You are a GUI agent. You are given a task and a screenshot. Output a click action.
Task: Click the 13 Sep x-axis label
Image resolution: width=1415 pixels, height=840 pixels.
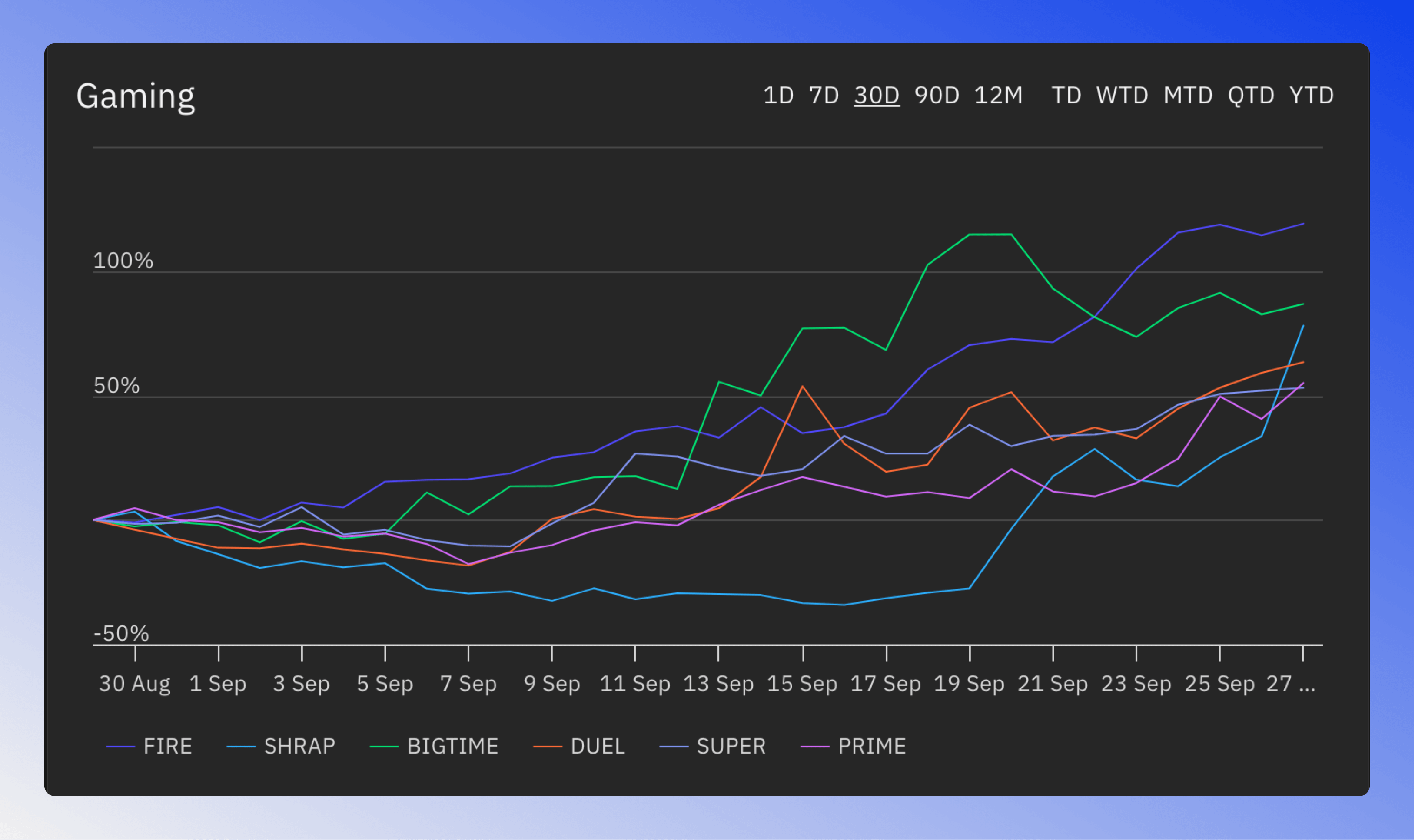(x=719, y=685)
